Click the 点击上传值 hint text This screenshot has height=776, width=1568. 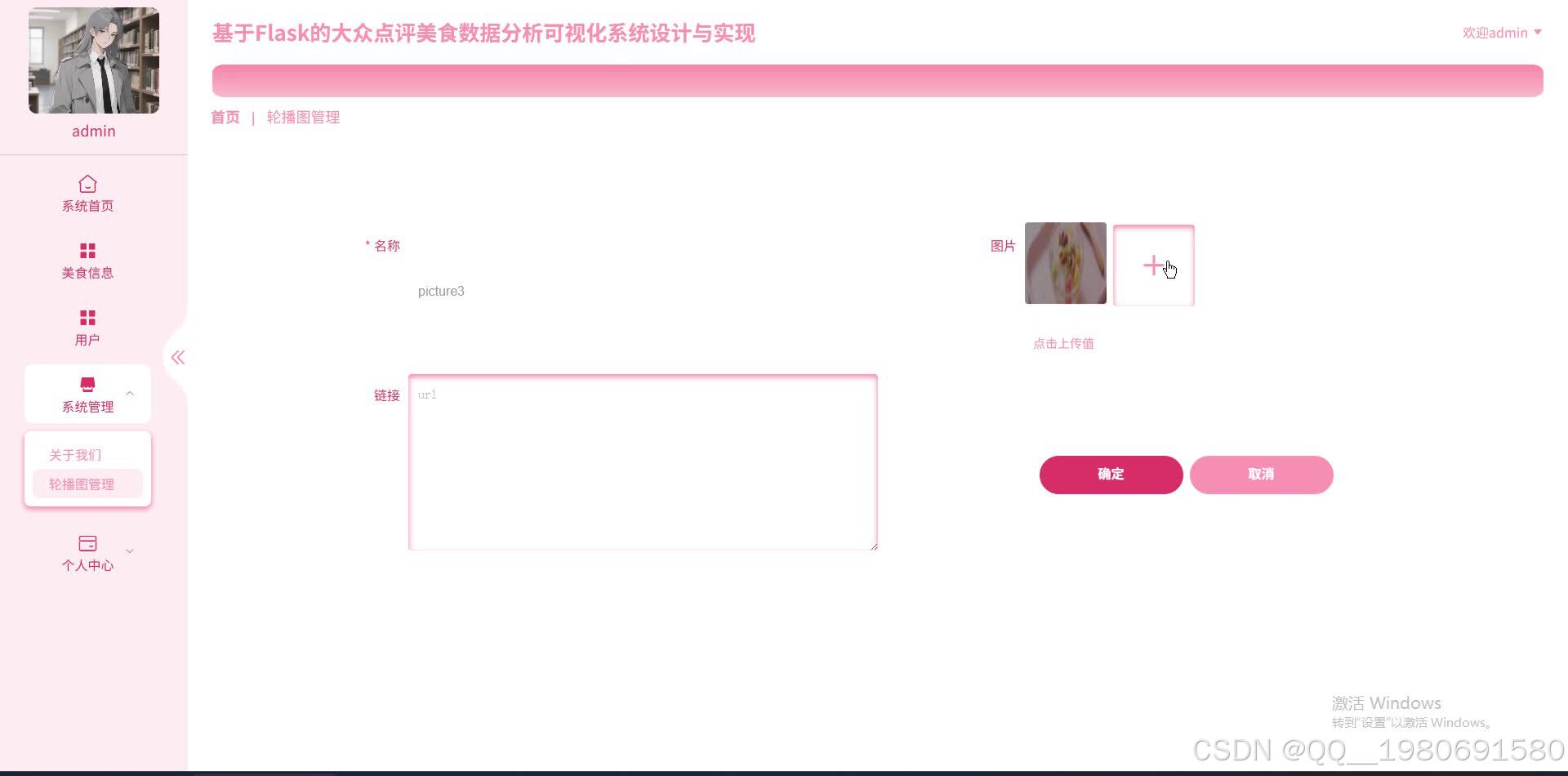pyautogui.click(x=1063, y=344)
